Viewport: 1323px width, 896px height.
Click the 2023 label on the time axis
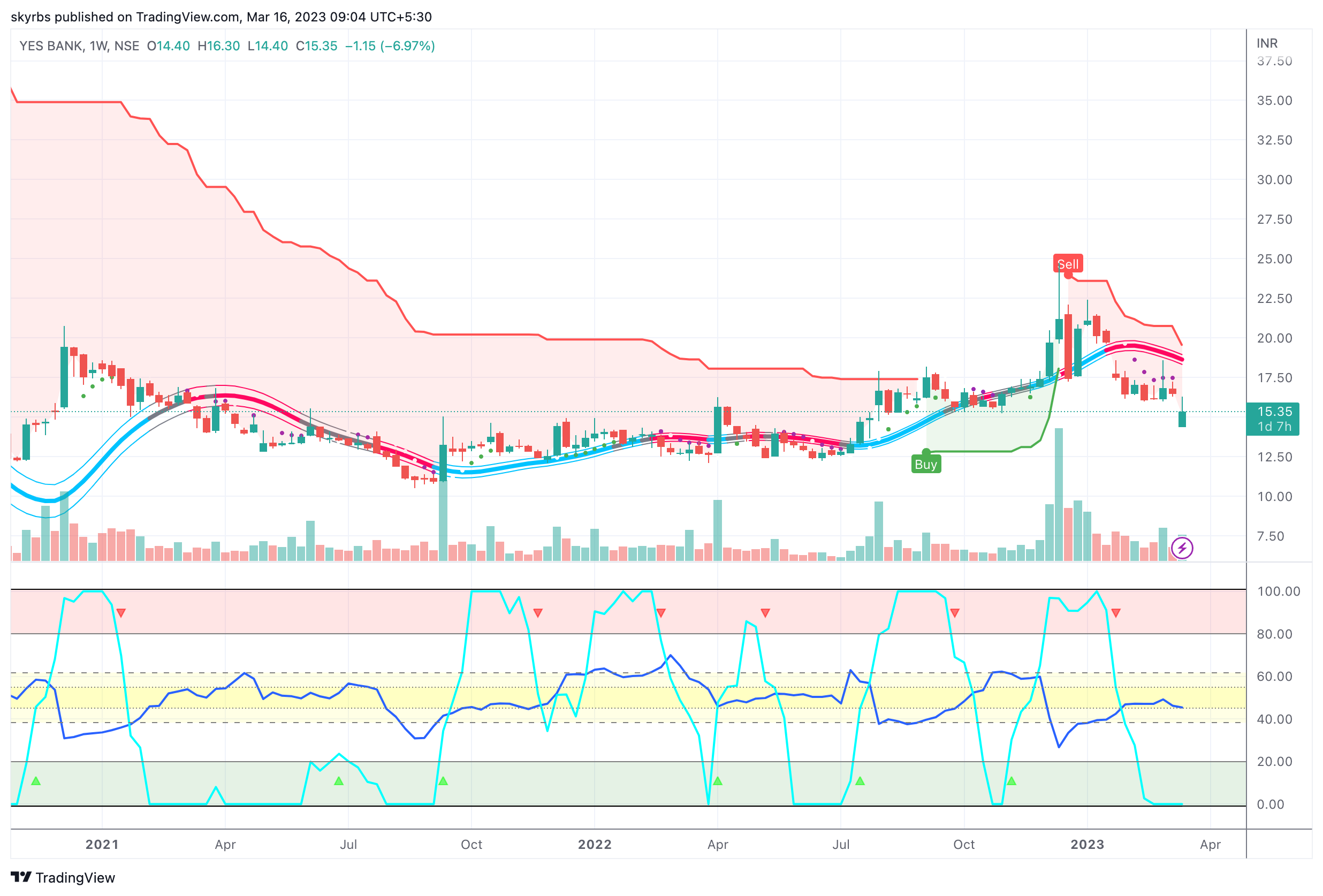[1087, 844]
